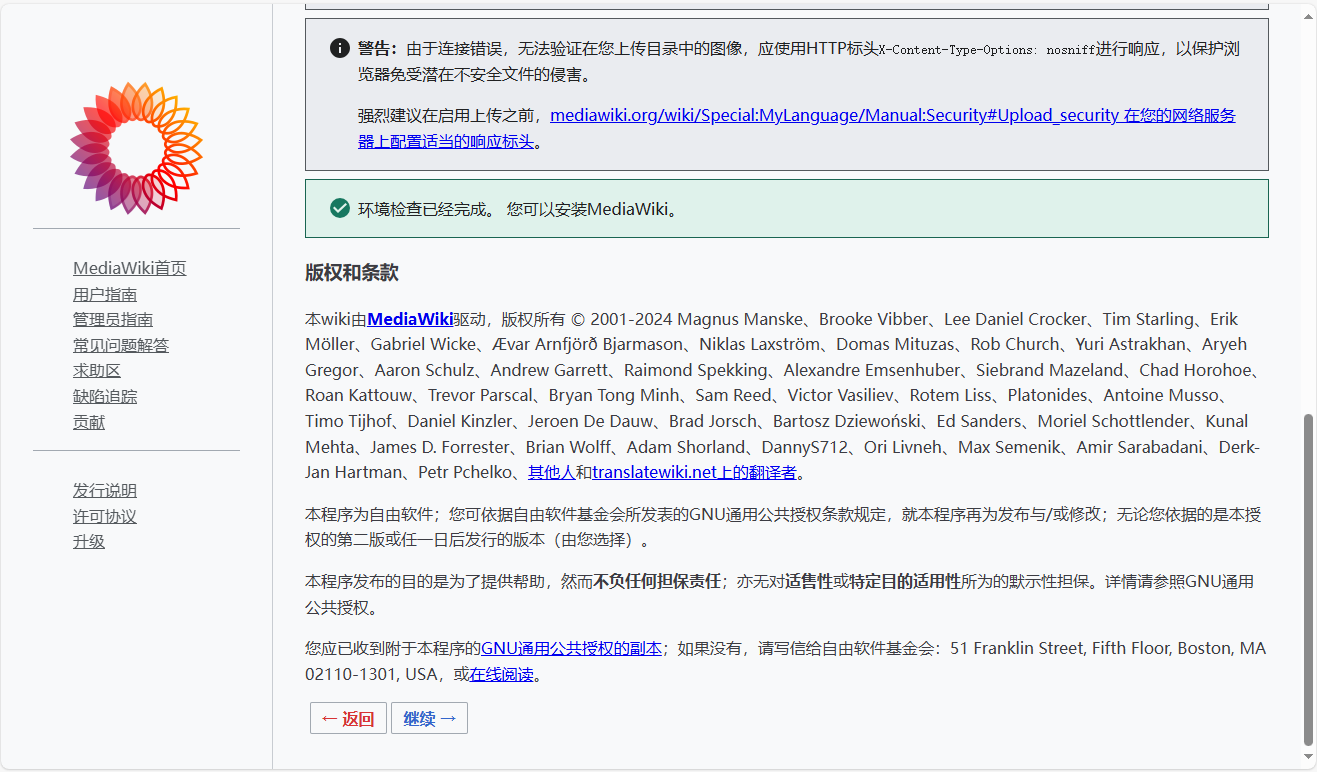Open 求助区 link
1317x772 pixels.
[x=97, y=371]
